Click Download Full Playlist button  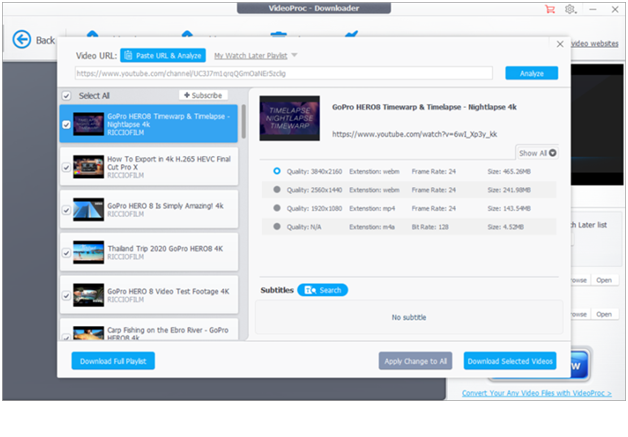[x=113, y=361]
